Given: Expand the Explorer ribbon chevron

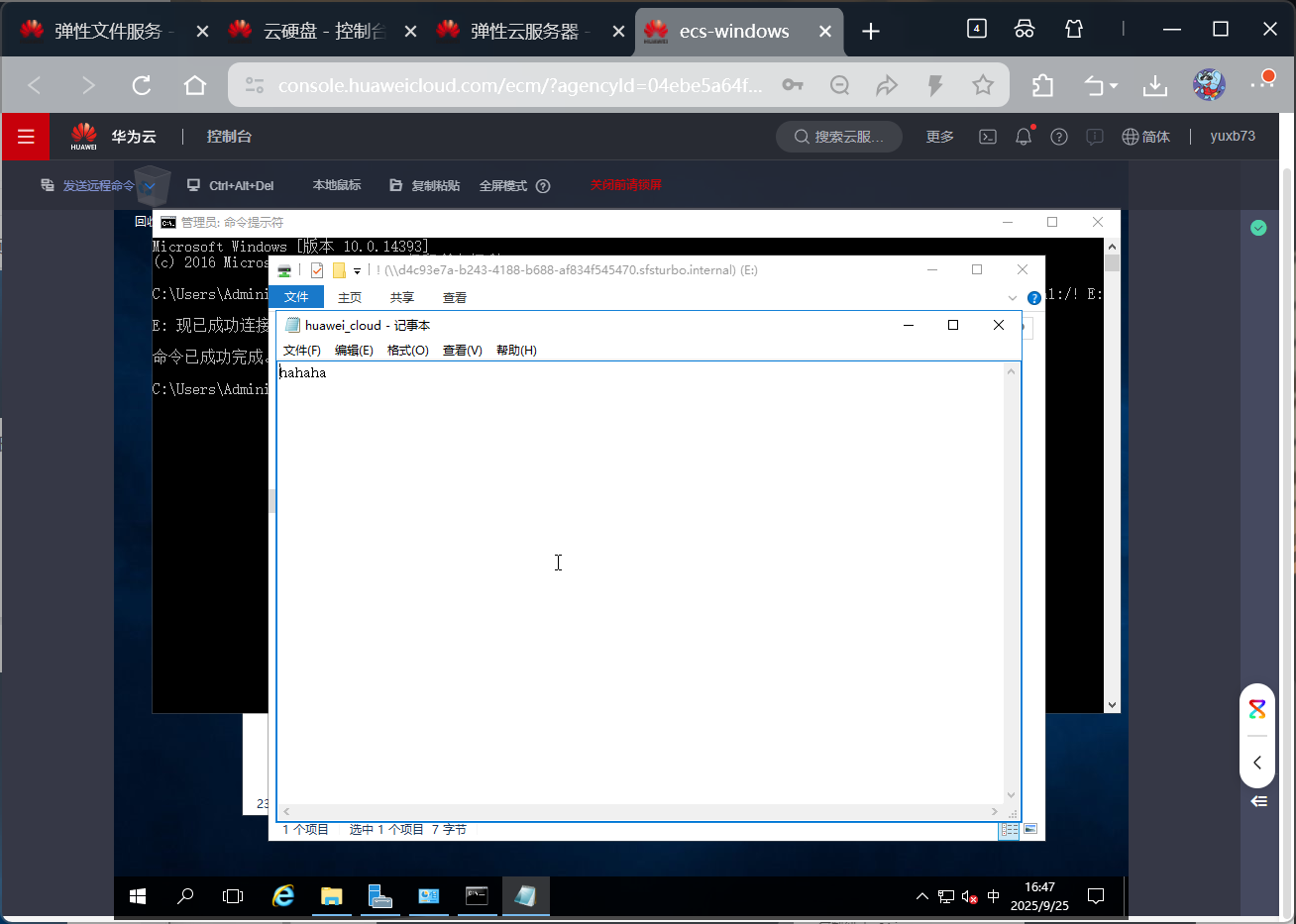Looking at the screenshot, I should 1012,298.
